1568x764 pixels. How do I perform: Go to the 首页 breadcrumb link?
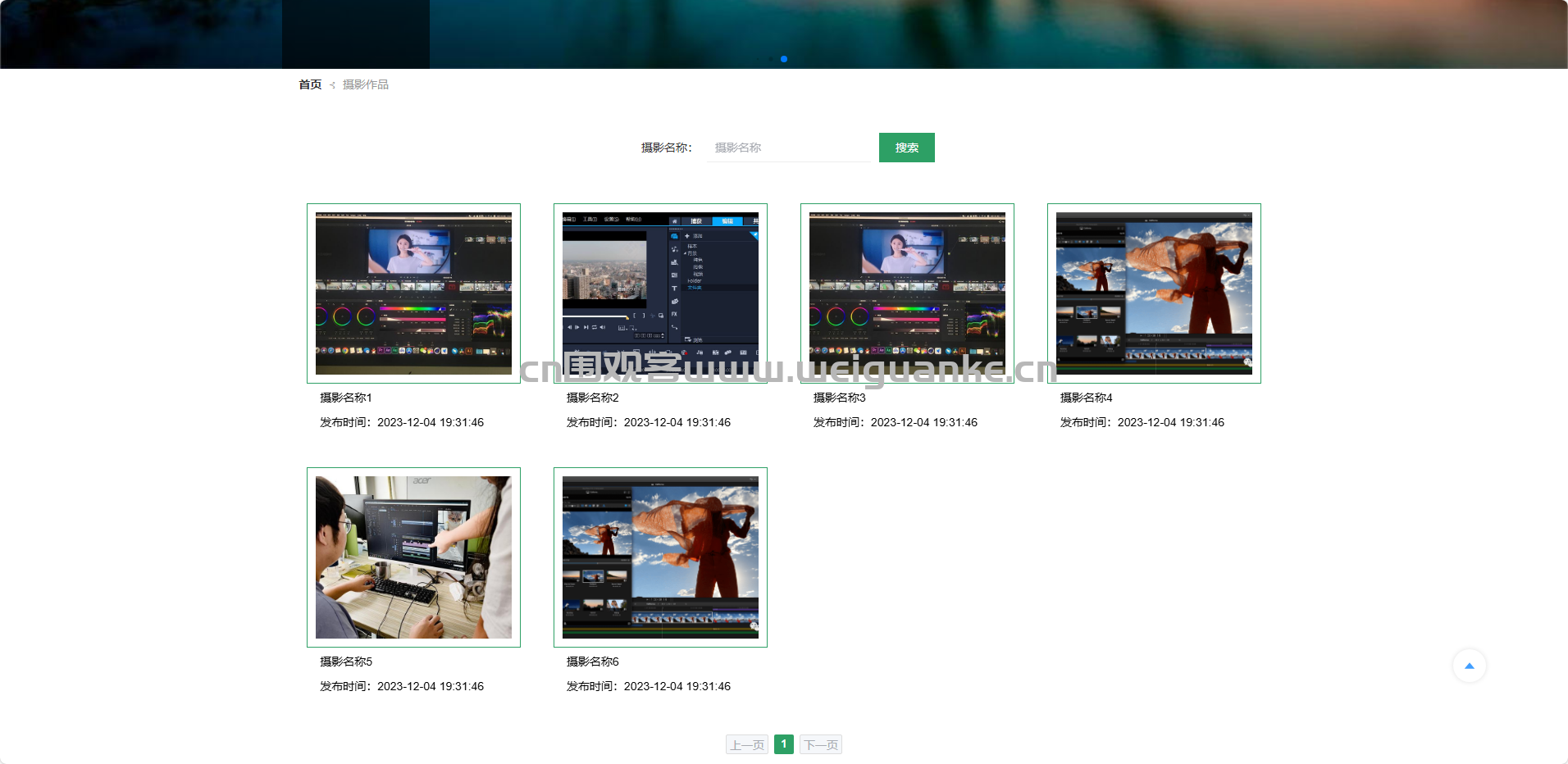310,84
